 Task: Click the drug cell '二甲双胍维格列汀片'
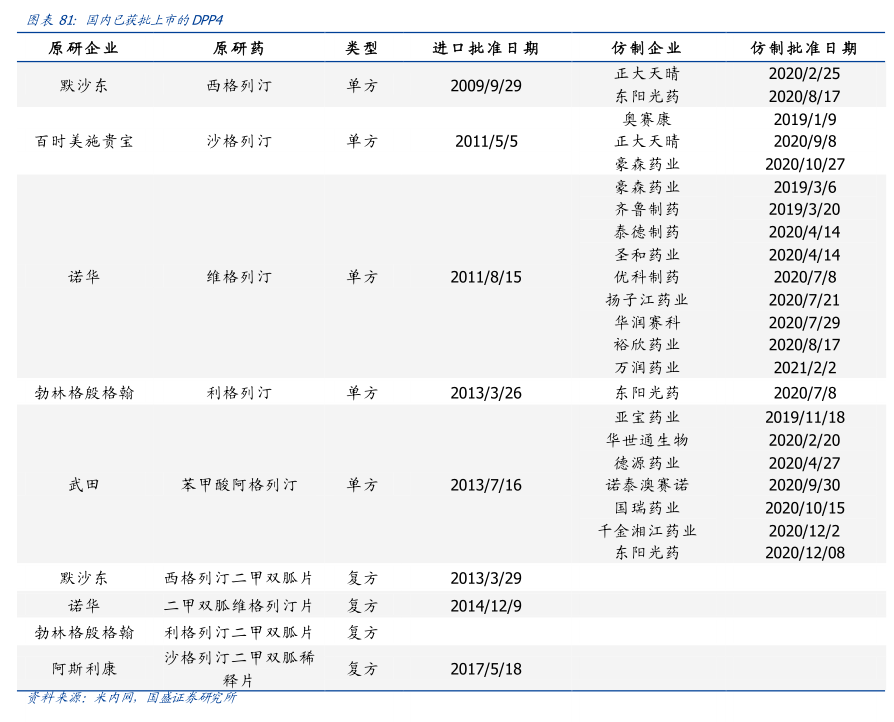pos(239,606)
